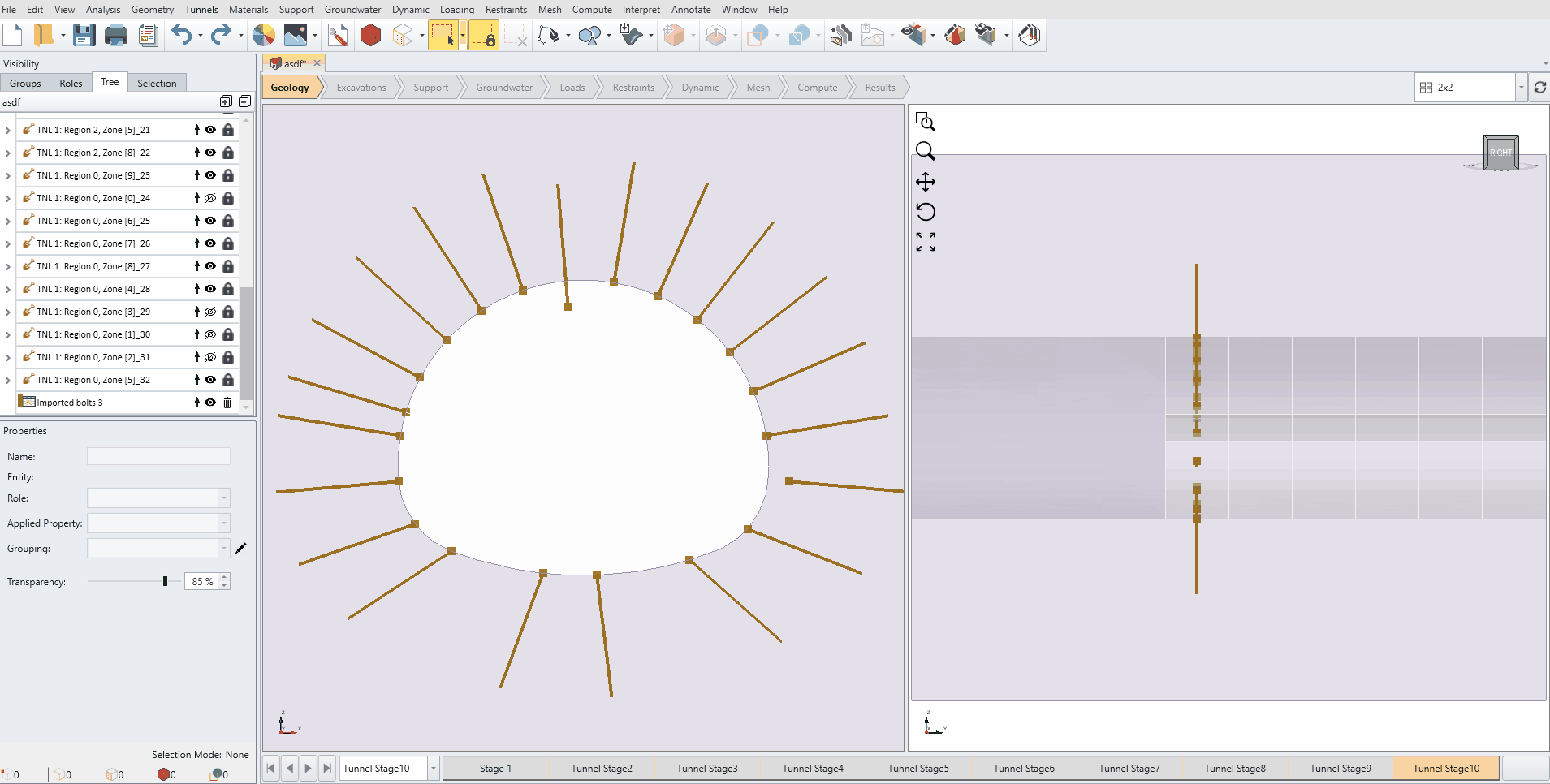Hide TNL 1 Region 2 Zone [5]_21
1550x784 pixels.
pyautogui.click(x=210, y=130)
